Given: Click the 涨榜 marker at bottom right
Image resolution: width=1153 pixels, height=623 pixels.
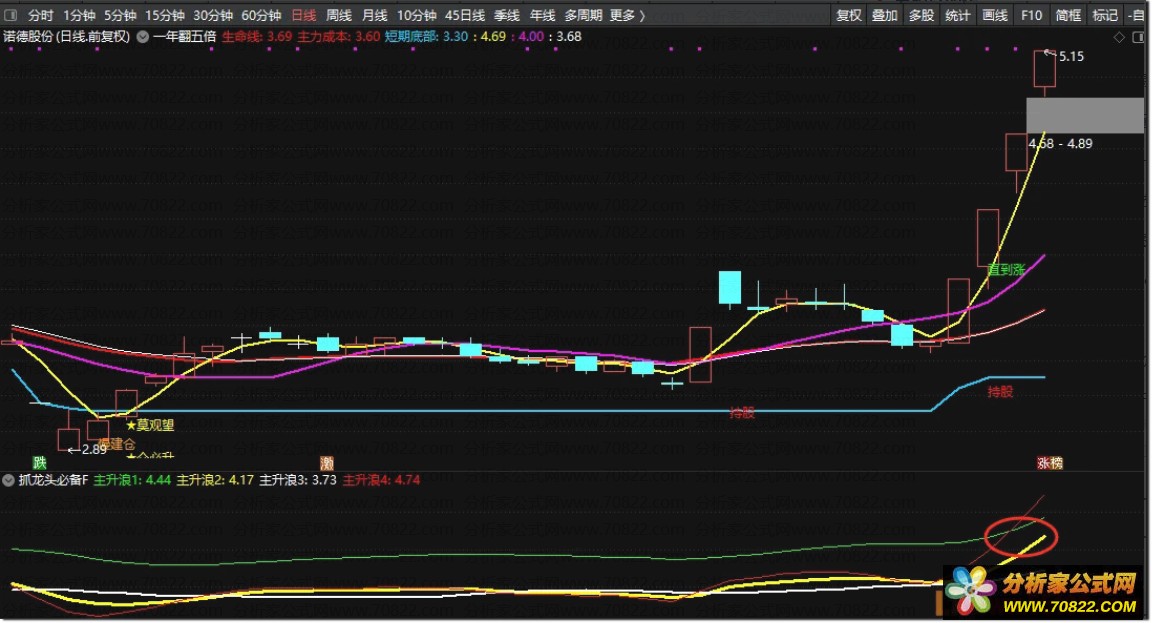Looking at the screenshot, I should 1050,463.
